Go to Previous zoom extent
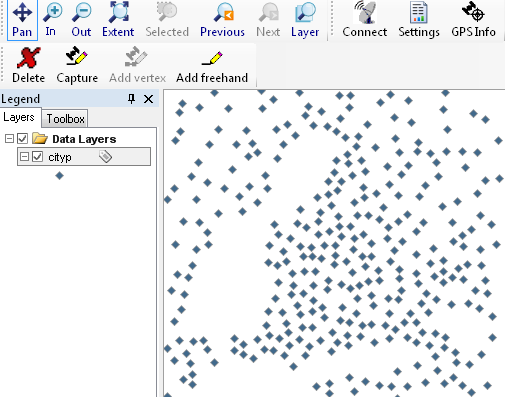 tap(222, 20)
